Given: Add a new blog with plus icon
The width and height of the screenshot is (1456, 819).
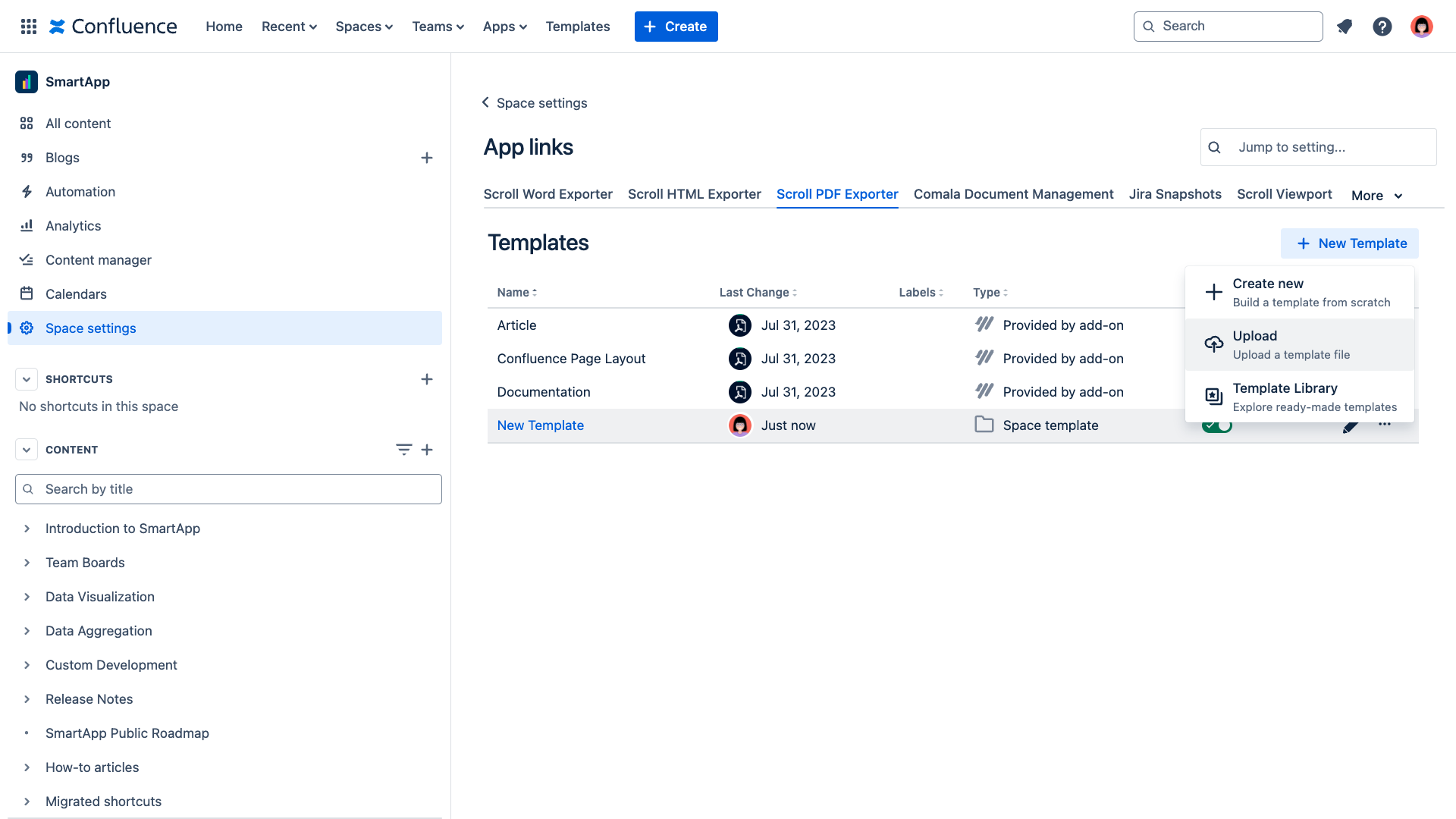Looking at the screenshot, I should pos(427,158).
